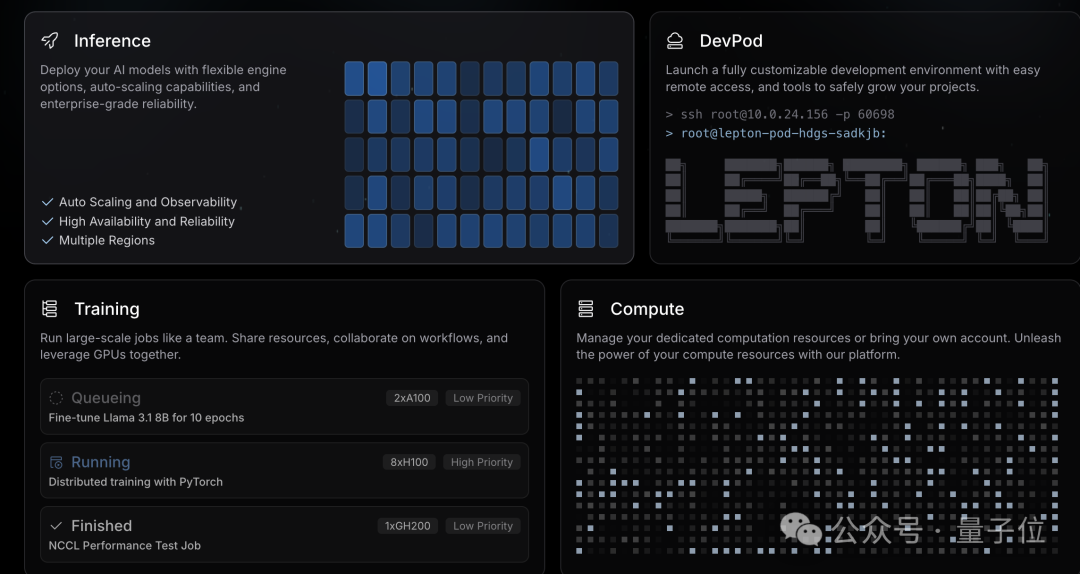This screenshot has width=1080, height=574.
Task: Click the Compute server icon
Action: 586,309
